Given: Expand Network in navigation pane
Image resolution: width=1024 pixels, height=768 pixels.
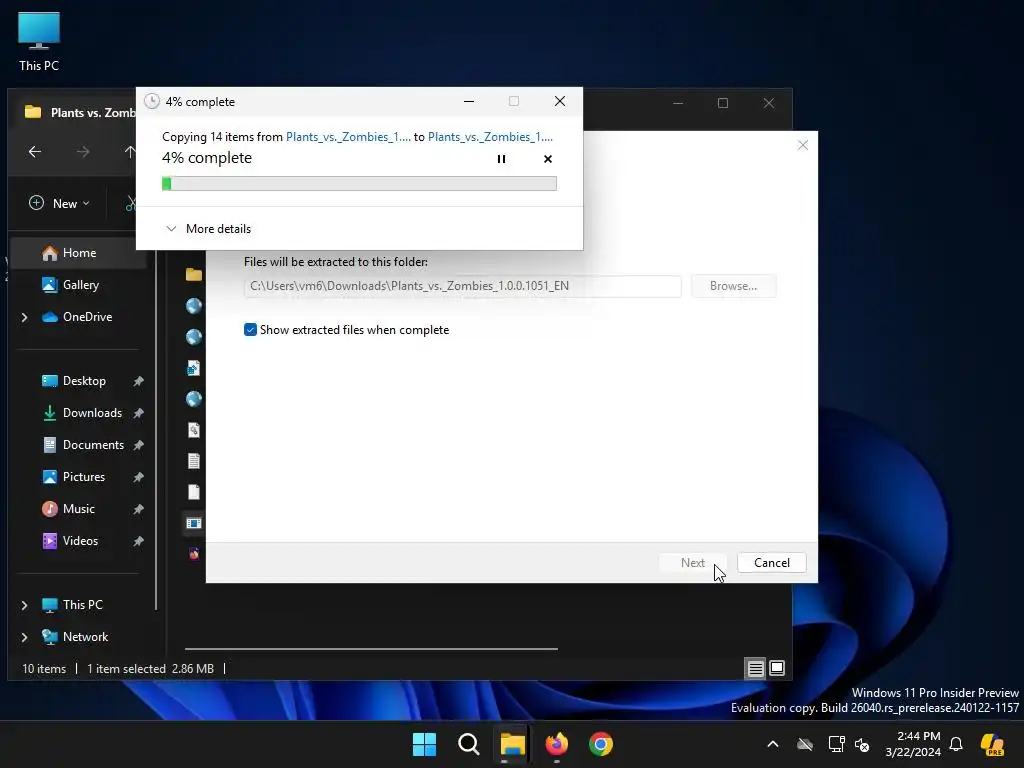Looking at the screenshot, I should tap(24, 637).
